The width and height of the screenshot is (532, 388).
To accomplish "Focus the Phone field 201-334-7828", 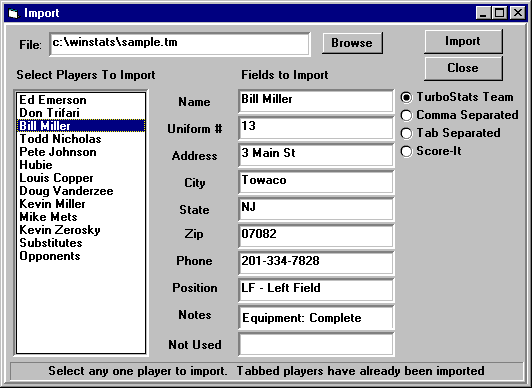I will click(x=316, y=263).
